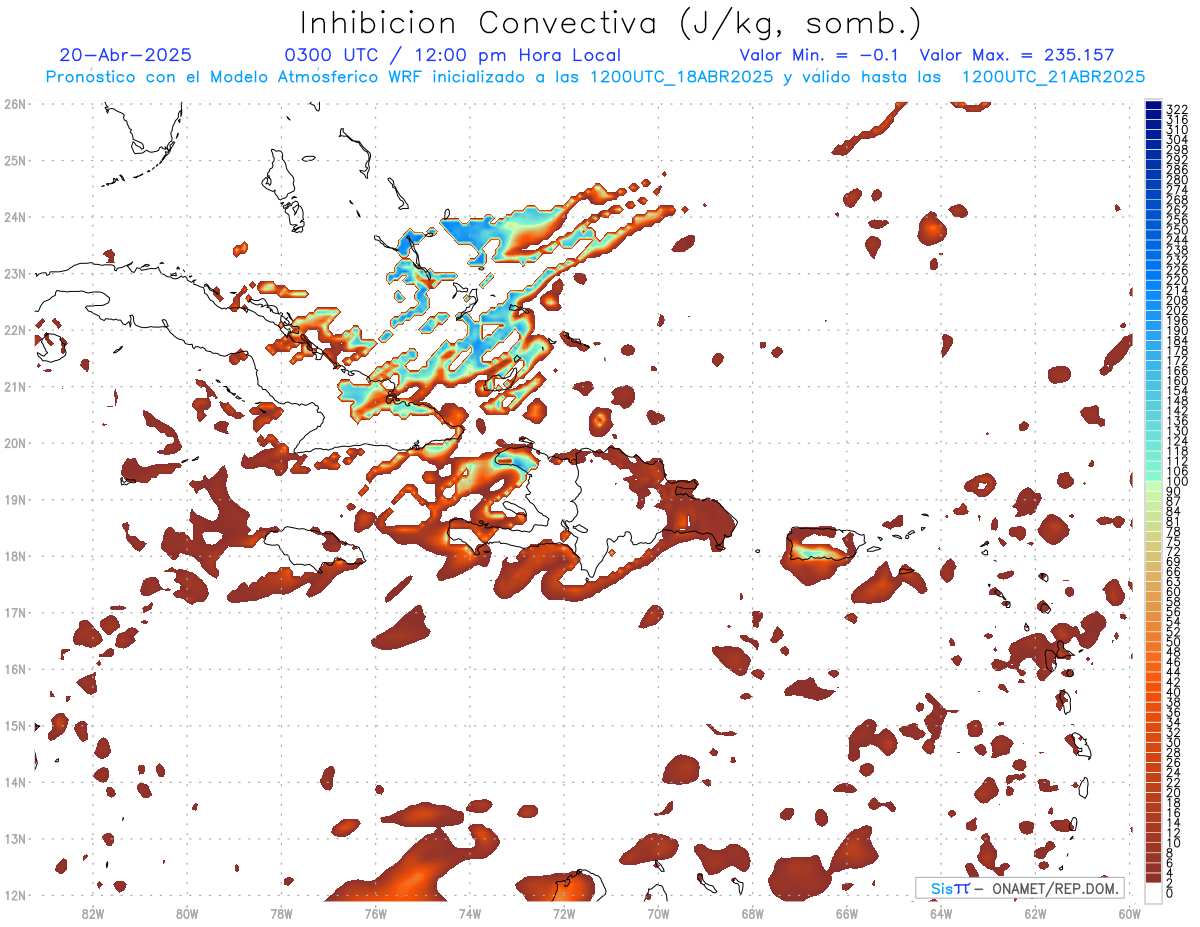Click the '62W' longitude label
Viewport: 1200px width, 927px height.
1035,913
